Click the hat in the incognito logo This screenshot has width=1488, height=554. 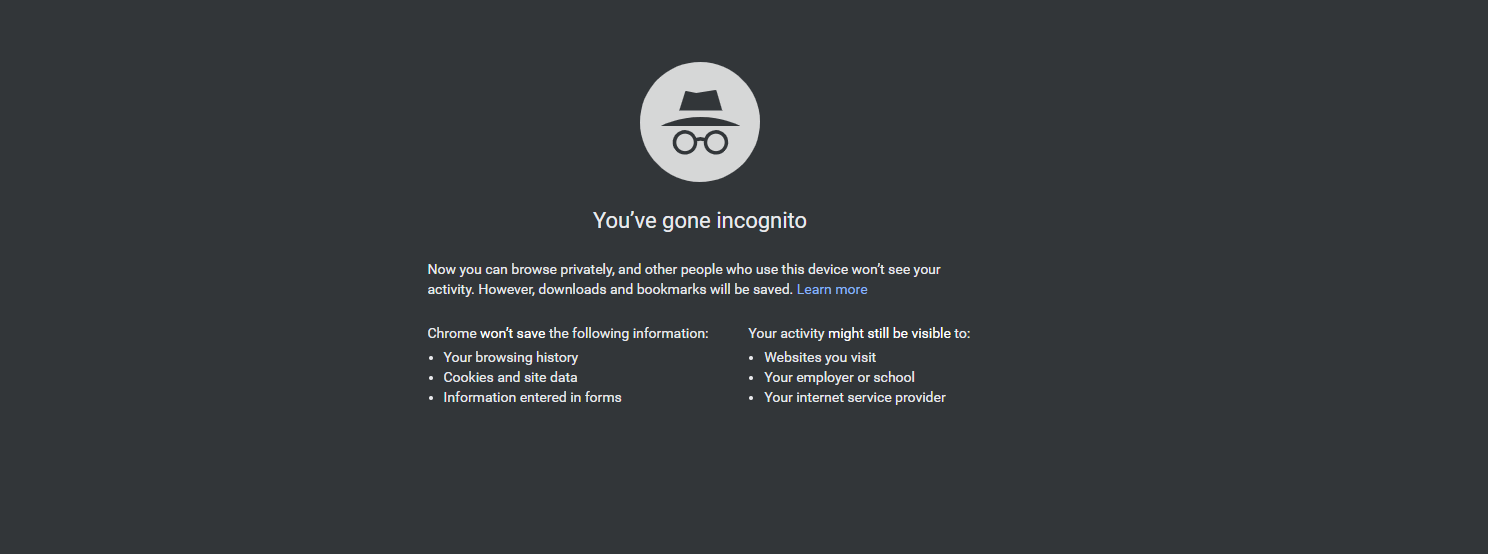(700, 107)
